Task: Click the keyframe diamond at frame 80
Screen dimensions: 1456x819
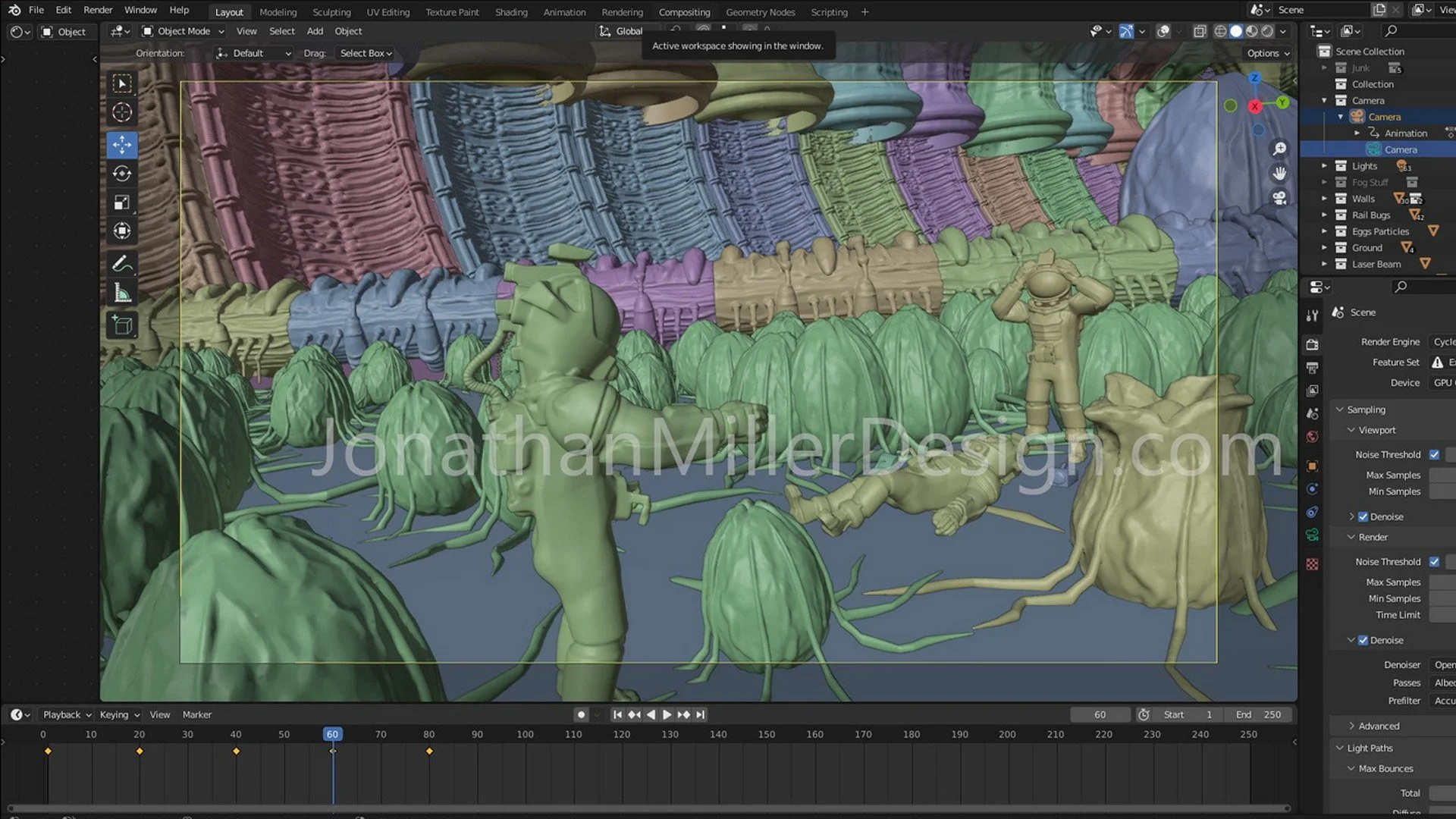Action: [x=429, y=752]
